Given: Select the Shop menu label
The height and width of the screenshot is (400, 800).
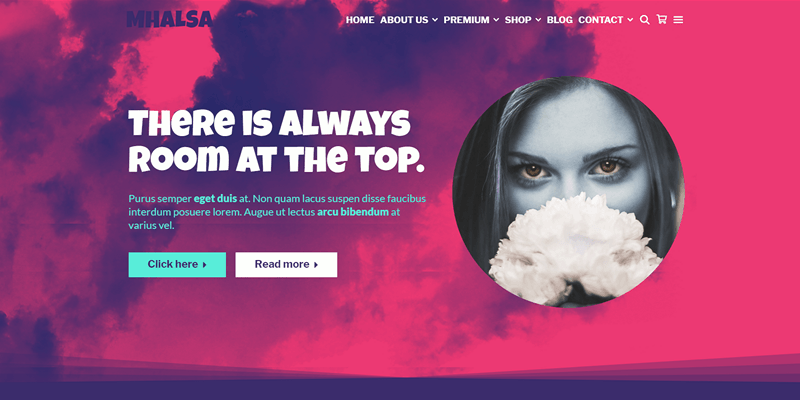Looking at the screenshot, I should point(518,20).
